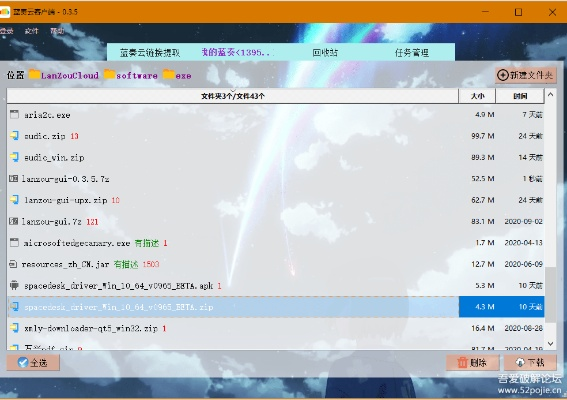Click 83.1 M size cell
This screenshot has height=400, width=567.
click(x=483, y=221)
